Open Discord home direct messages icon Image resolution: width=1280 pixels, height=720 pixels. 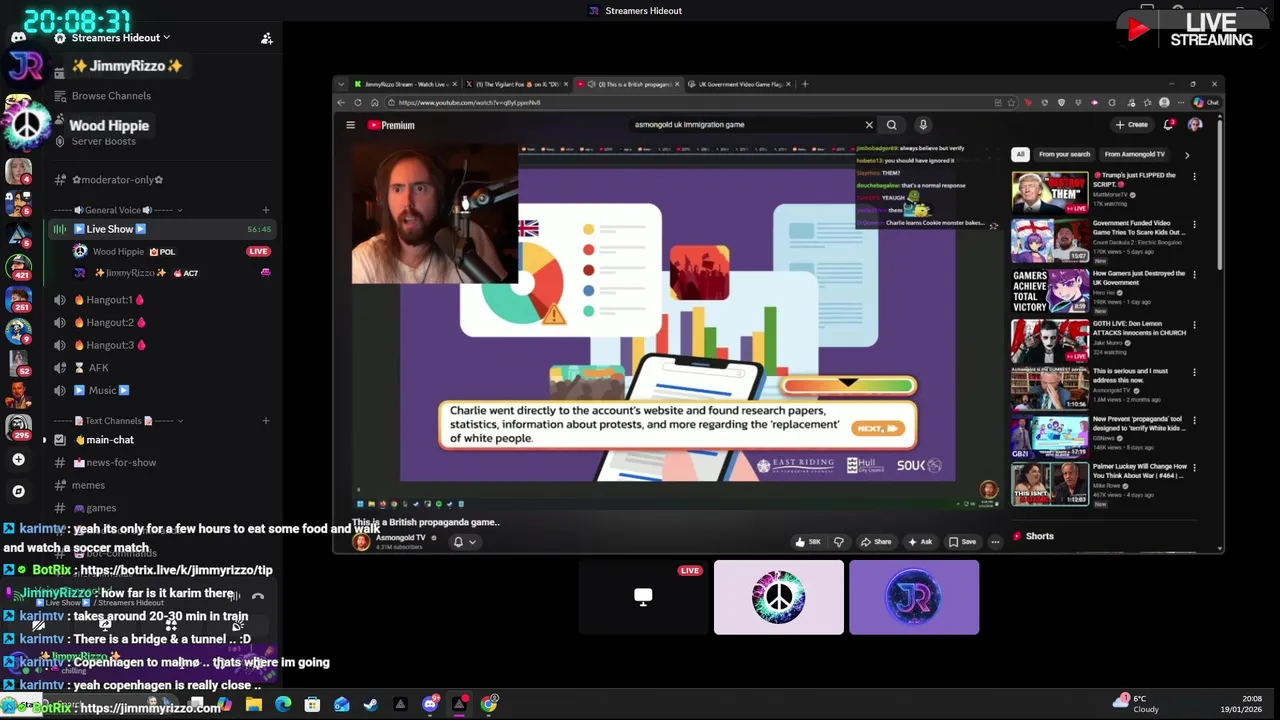(18, 38)
